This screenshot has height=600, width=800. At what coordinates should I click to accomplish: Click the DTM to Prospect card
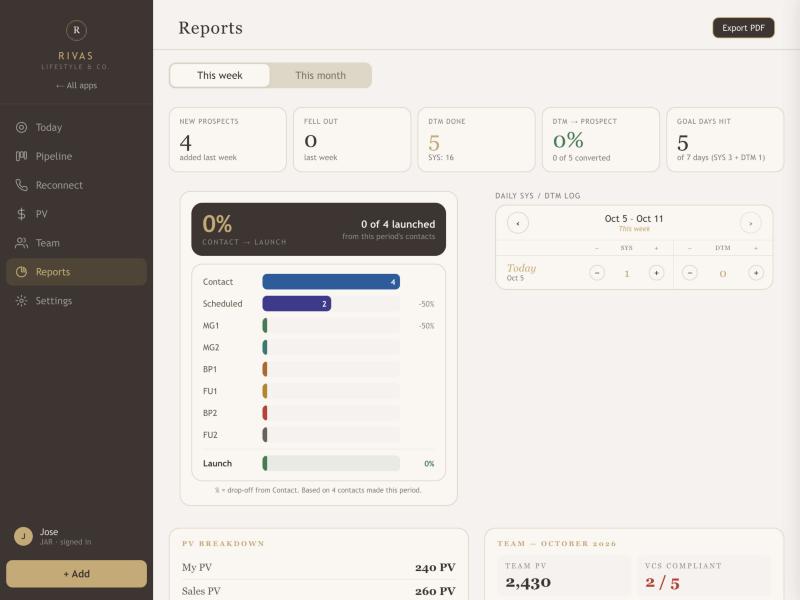point(601,139)
